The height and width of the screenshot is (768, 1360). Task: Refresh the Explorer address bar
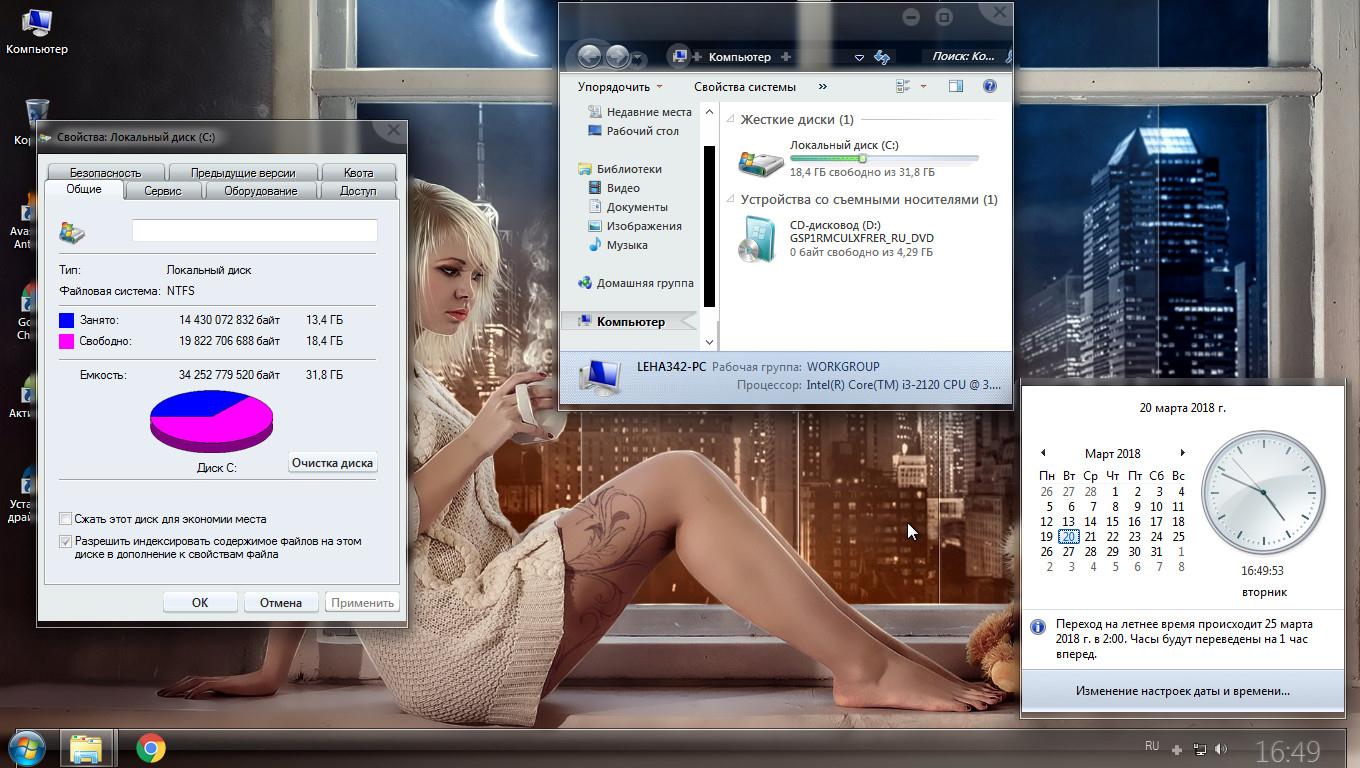click(x=882, y=57)
